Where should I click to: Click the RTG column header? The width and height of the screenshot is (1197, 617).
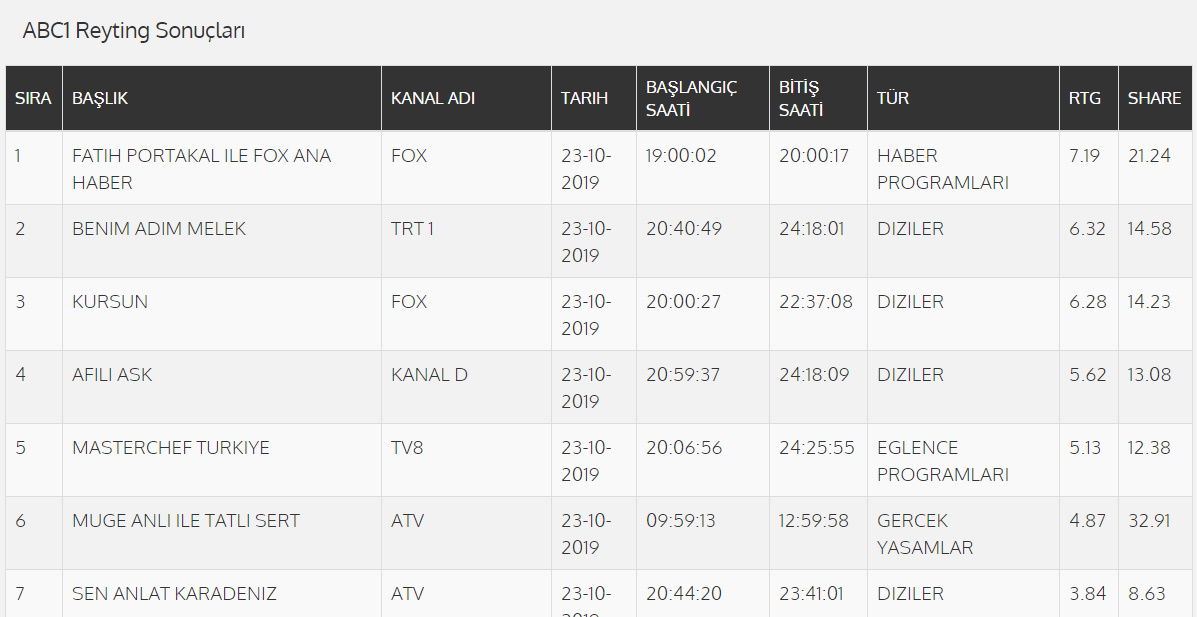point(1085,98)
